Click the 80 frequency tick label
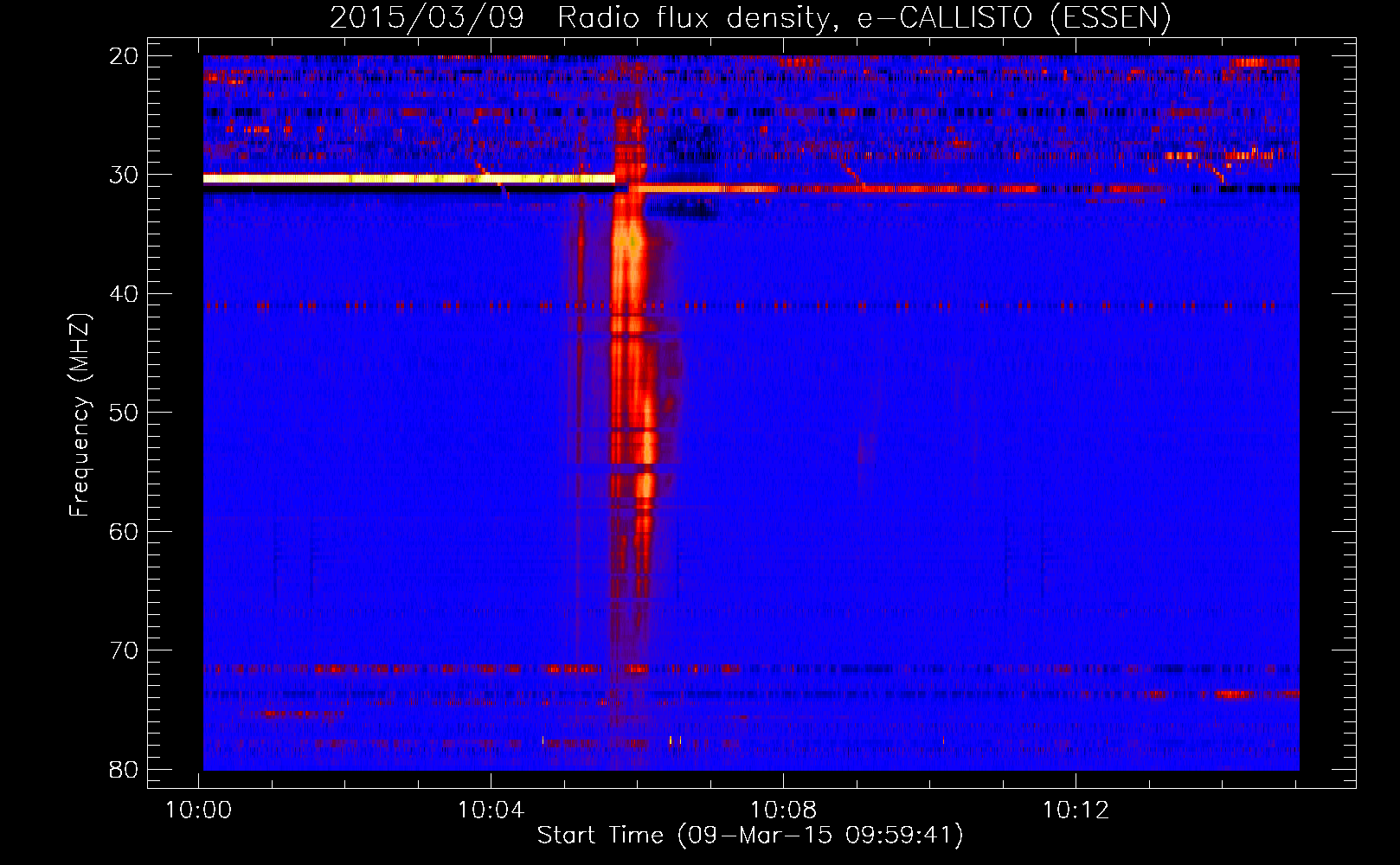Screen dimensions: 1400x865 [x=125, y=770]
